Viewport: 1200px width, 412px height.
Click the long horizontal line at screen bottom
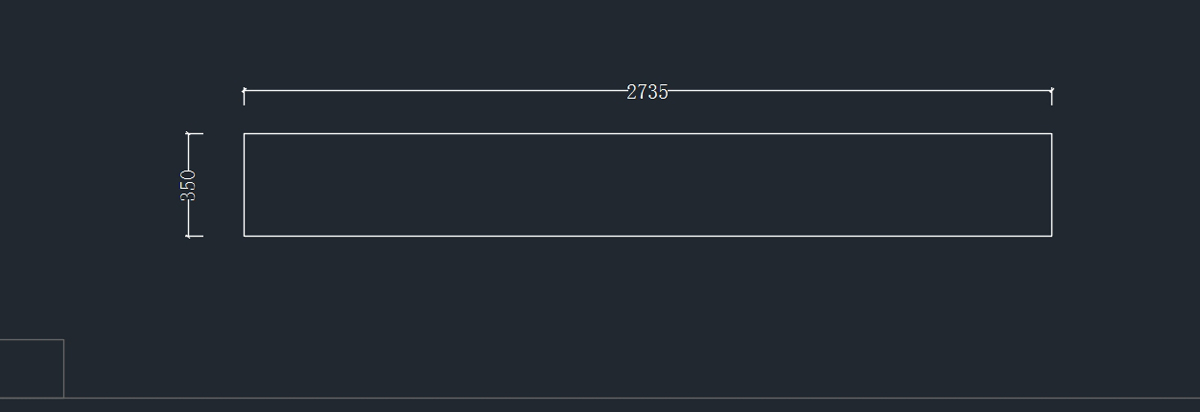[x=600, y=398]
